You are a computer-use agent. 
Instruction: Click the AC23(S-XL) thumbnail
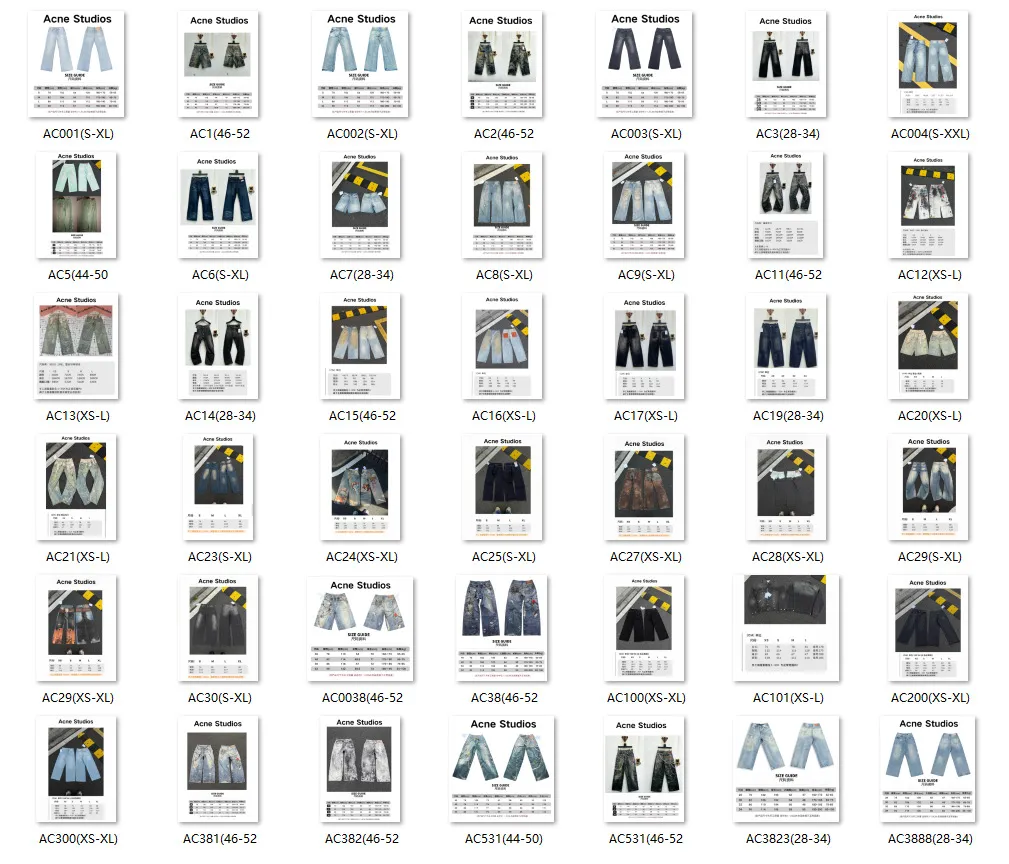pos(218,487)
